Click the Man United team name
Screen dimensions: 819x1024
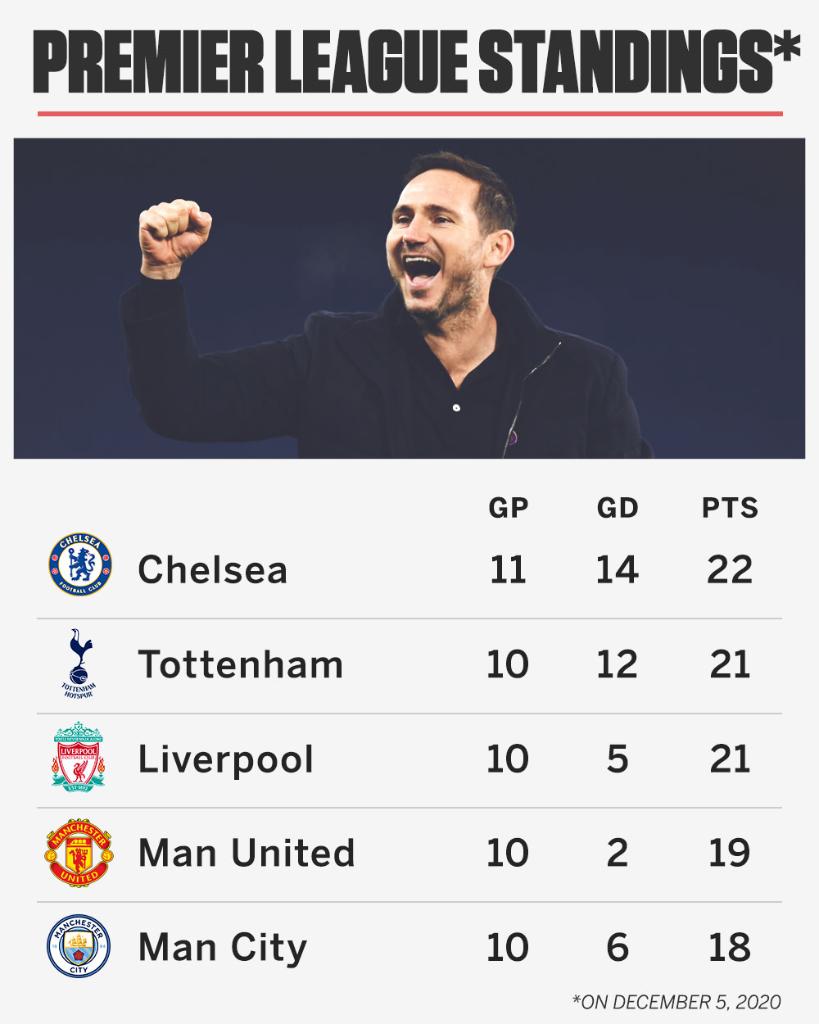[246, 853]
